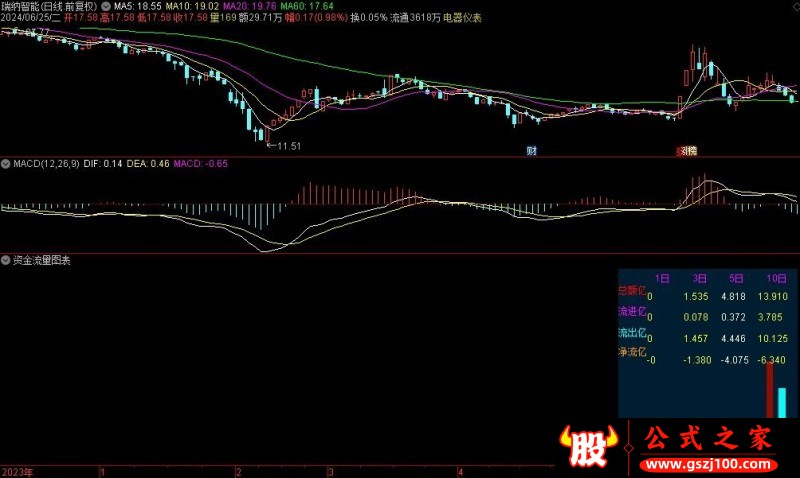The width and height of the screenshot is (800, 478).
Task: Click the cyan bar in the fund flow panel
Action: click(x=782, y=402)
